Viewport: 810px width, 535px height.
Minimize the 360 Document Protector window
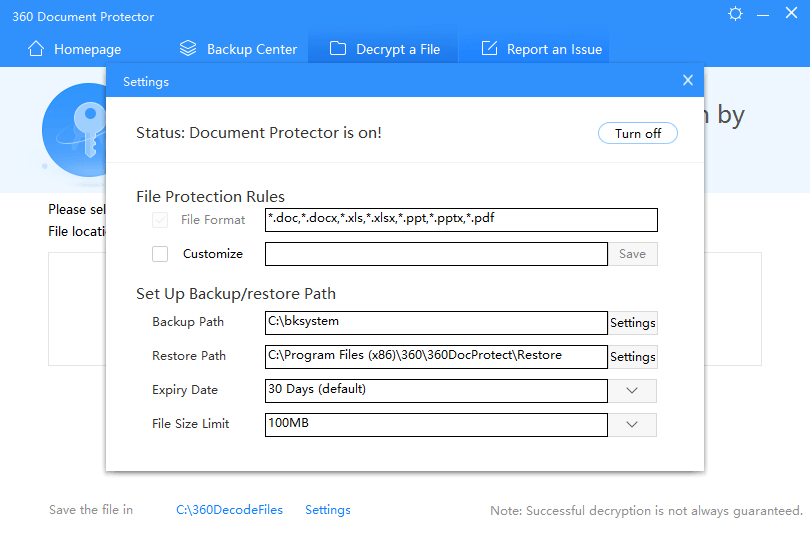764,14
